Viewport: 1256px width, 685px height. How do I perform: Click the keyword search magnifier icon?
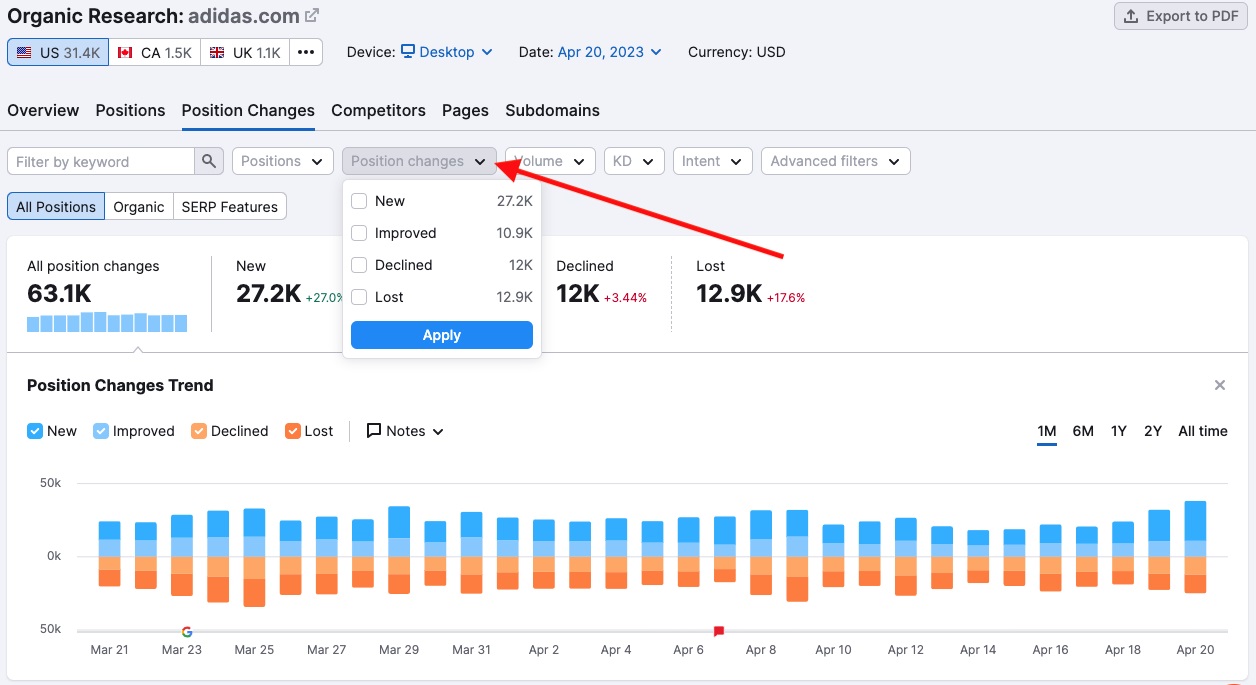(208, 161)
